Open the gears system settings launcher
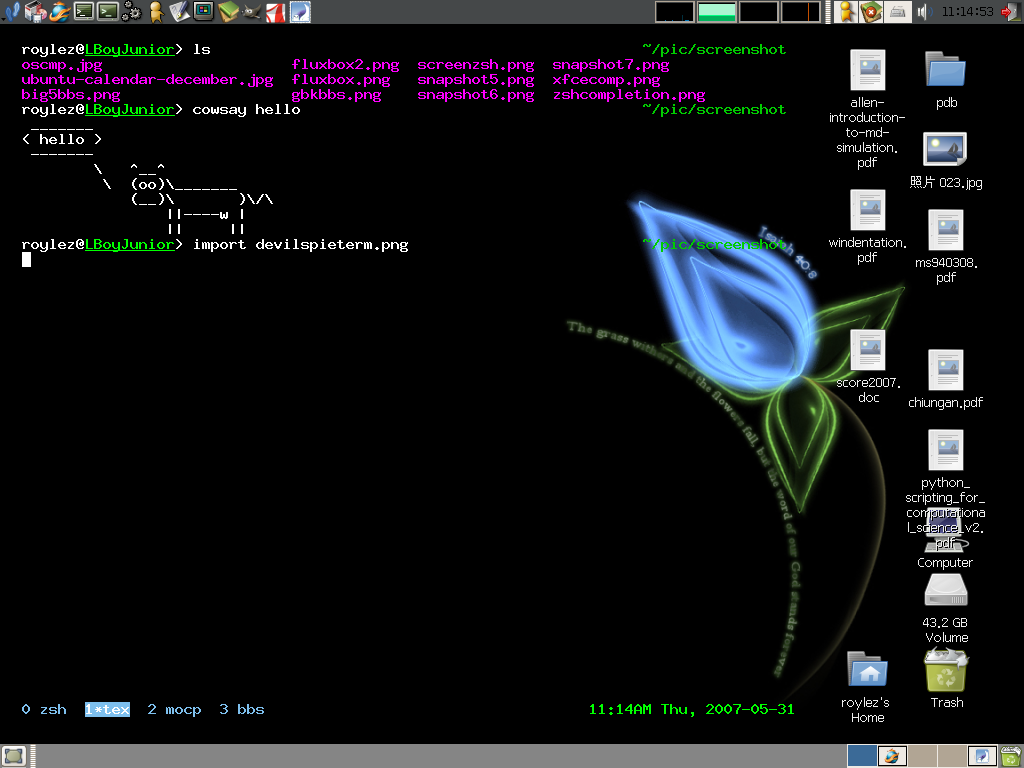 tap(131, 12)
